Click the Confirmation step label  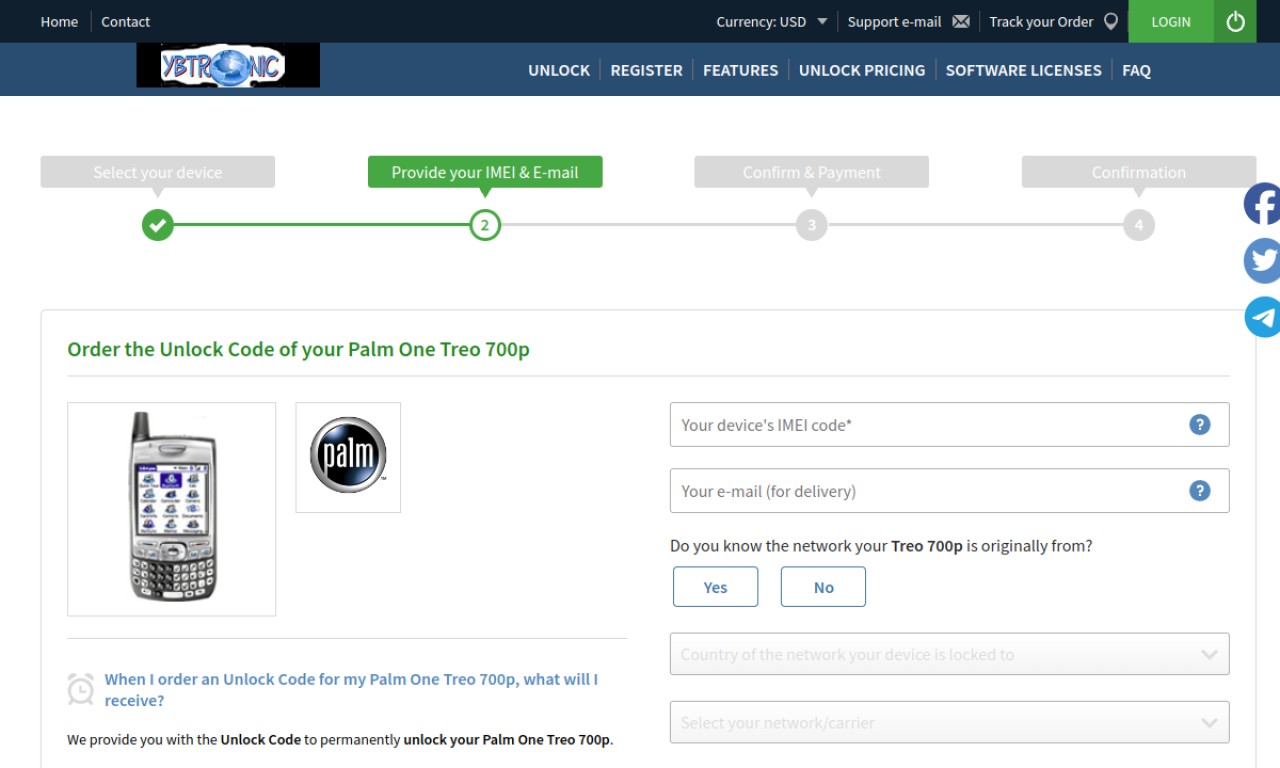1139,172
